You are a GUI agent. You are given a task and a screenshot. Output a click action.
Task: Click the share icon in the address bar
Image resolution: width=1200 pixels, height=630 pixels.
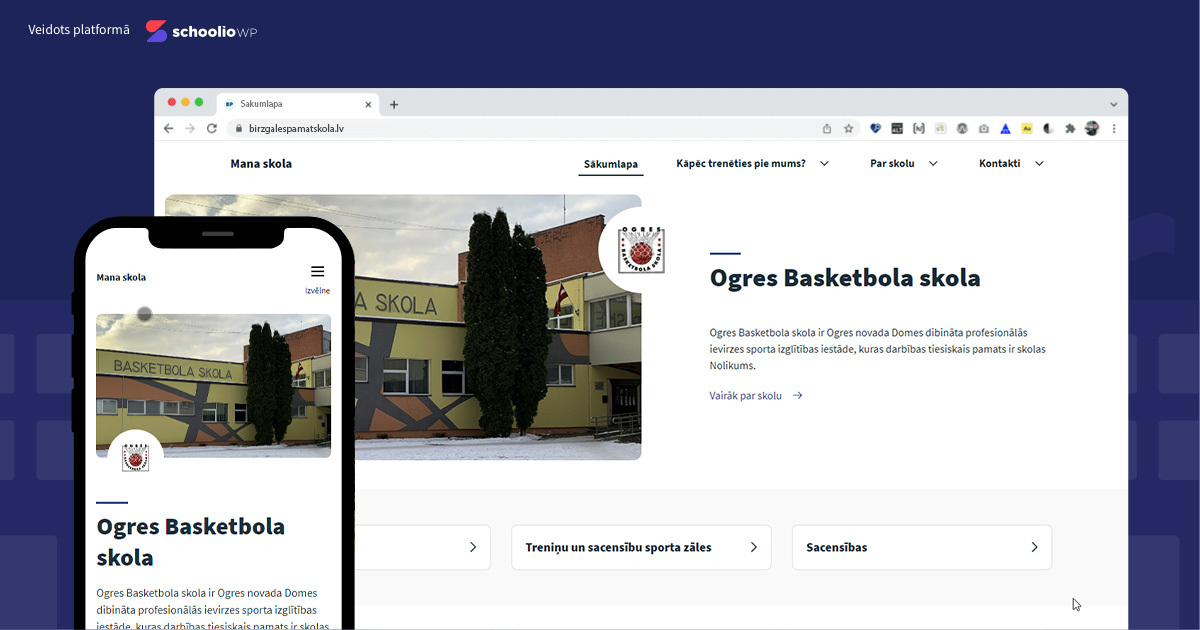(827, 128)
